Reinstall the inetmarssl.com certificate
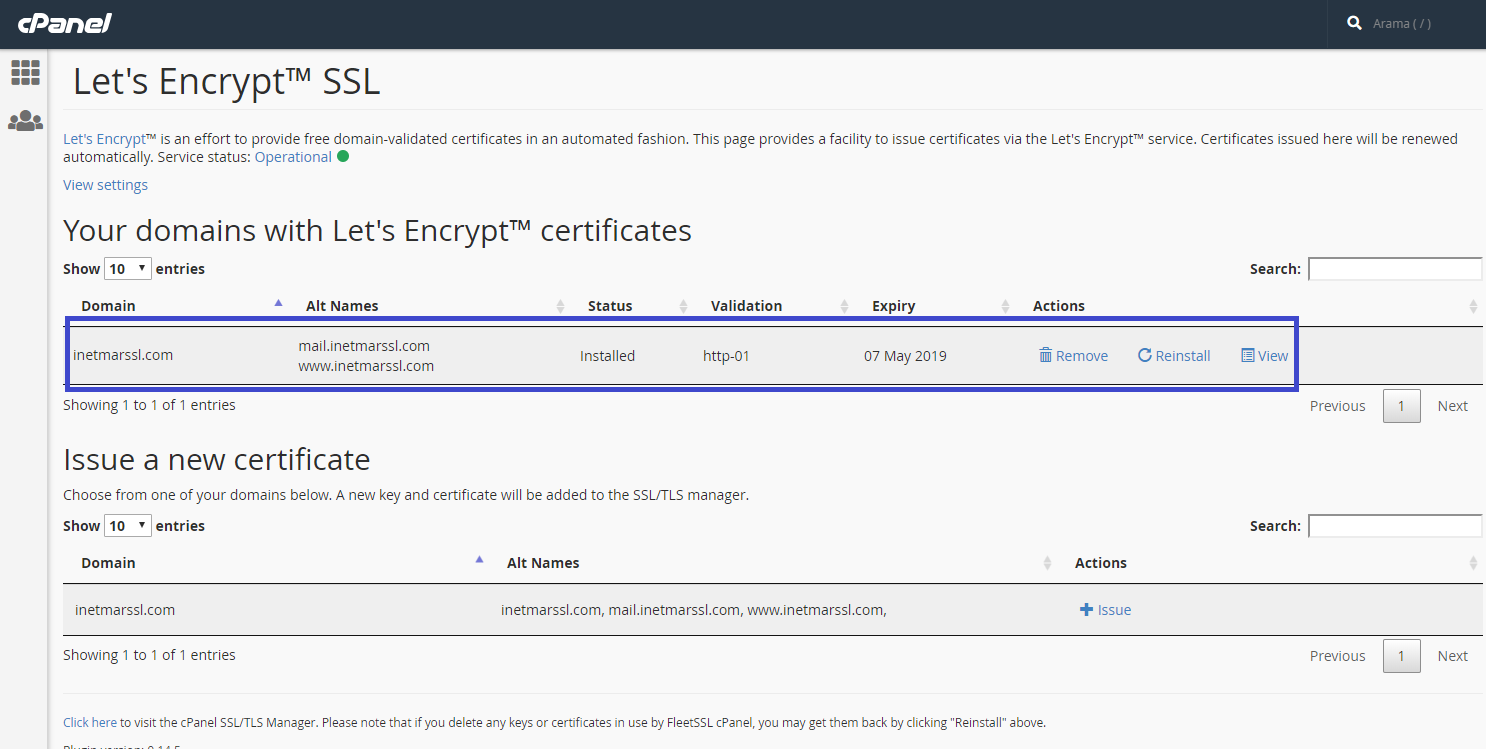Image resolution: width=1486 pixels, height=749 pixels. click(1174, 356)
